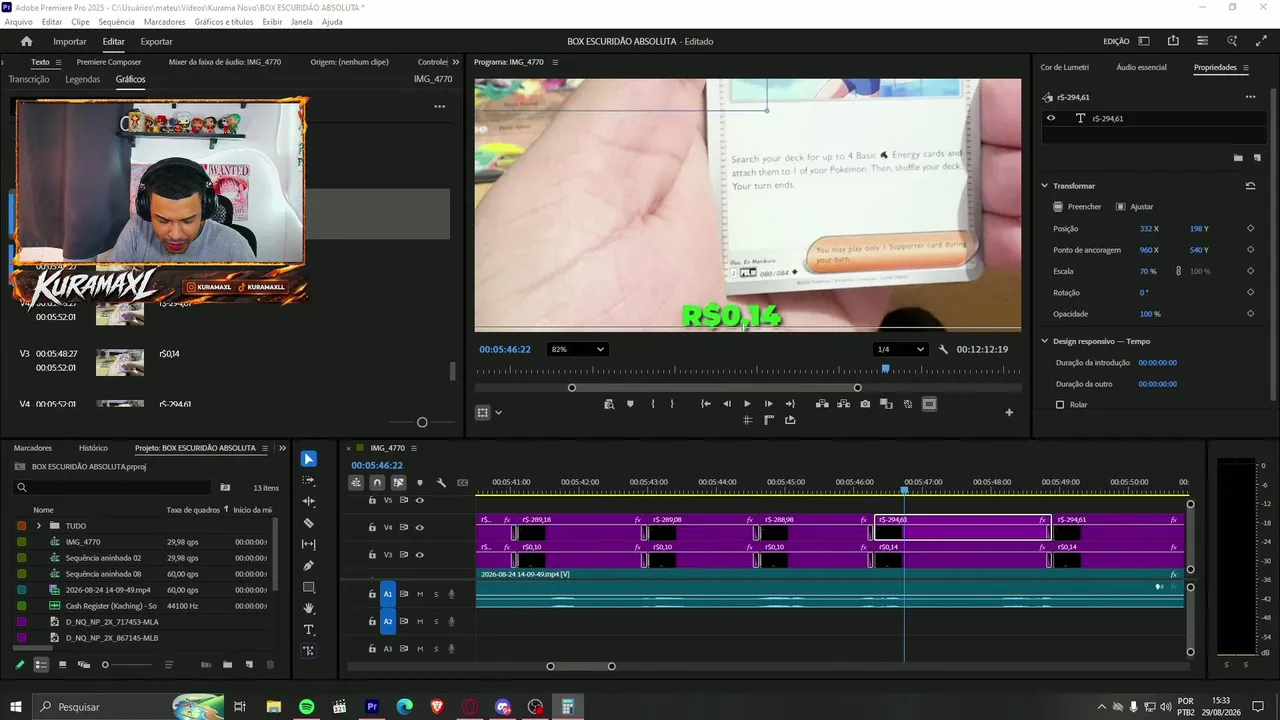
Task: Expand the TUDO bin
Action: pyautogui.click(x=39, y=526)
